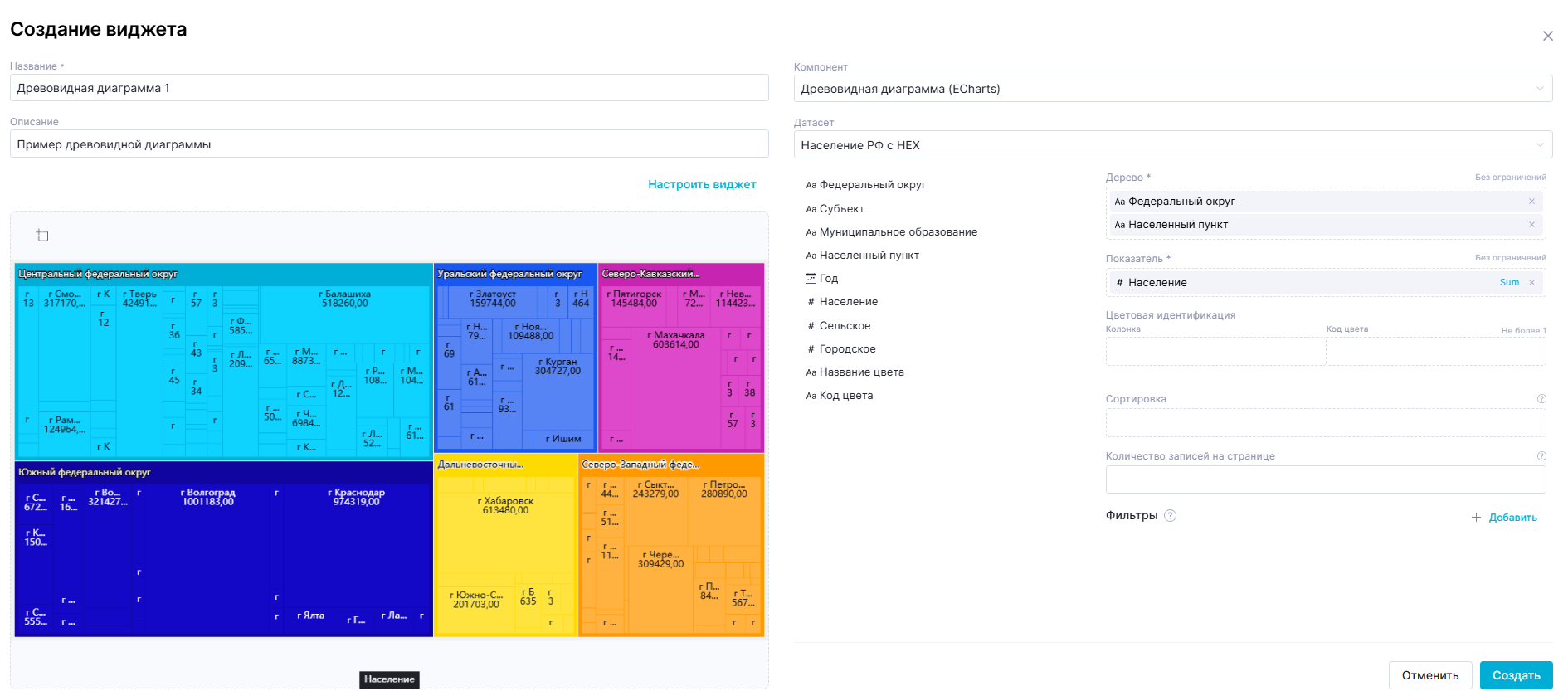Image resolution: width=1568 pixels, height=696 pixels.
Task: Click the yellow Хабаровск treemap block
Action: pyautogui.click(x=505, y=531)
